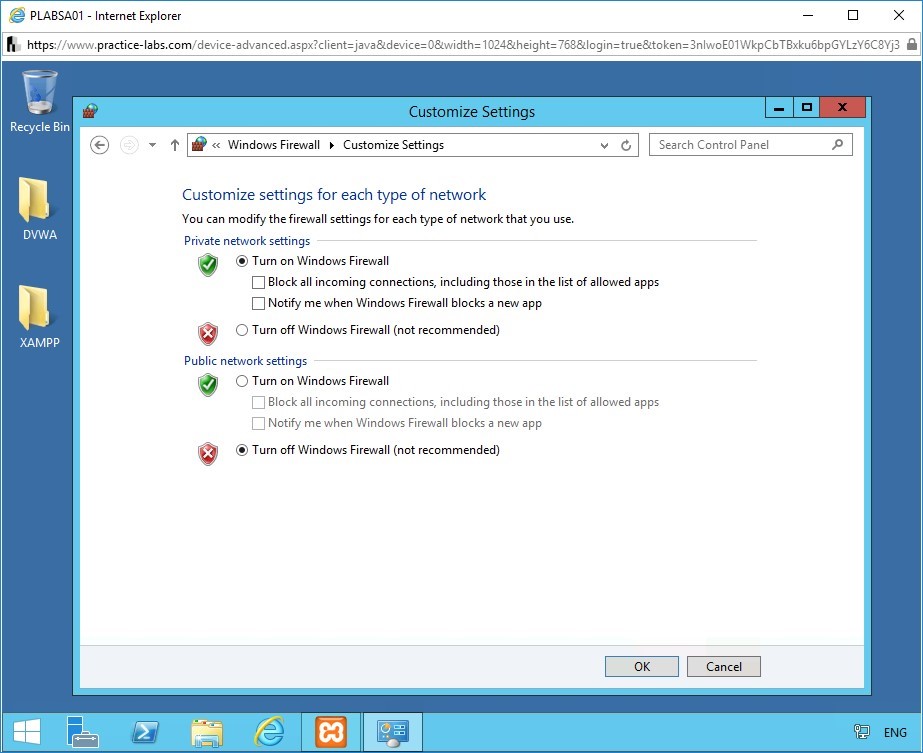Screen dimensions: 923x753
Task: Click the site favicon beside the practice-labs URL
Action: tap(14, 45)
